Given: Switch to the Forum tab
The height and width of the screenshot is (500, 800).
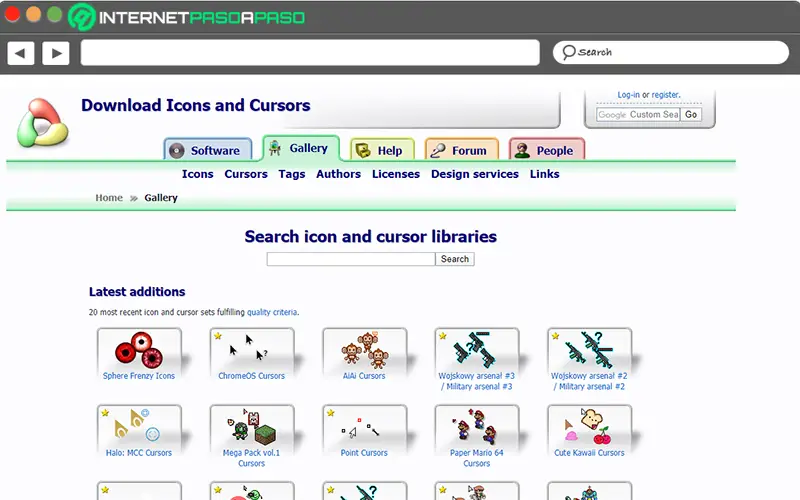Looking at the screenshot, I should (462, 150).
